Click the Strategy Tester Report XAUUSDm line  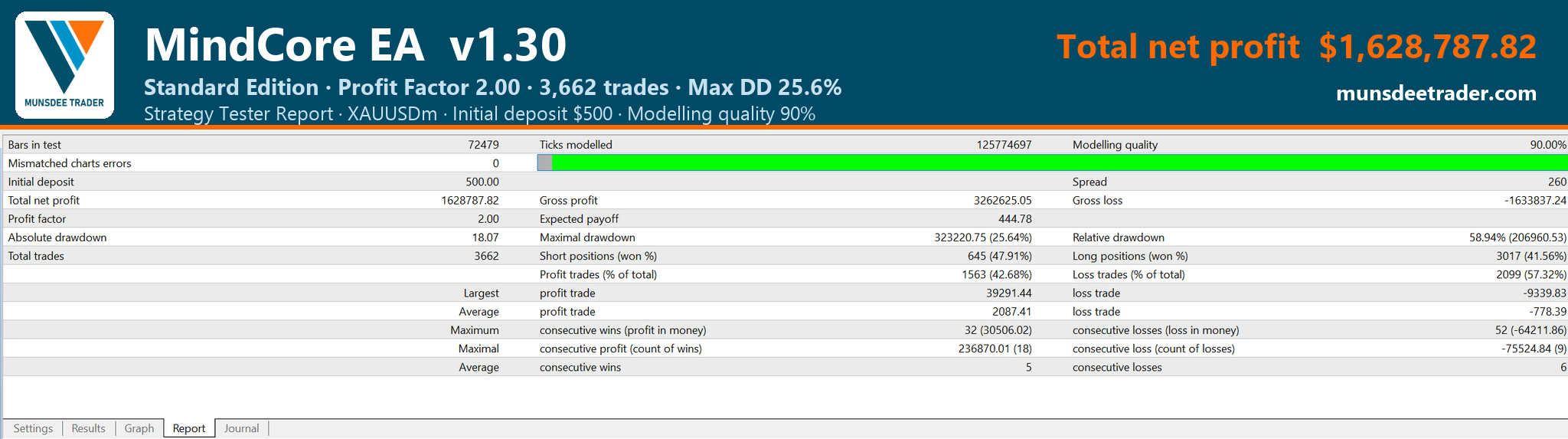coord(479,114)
